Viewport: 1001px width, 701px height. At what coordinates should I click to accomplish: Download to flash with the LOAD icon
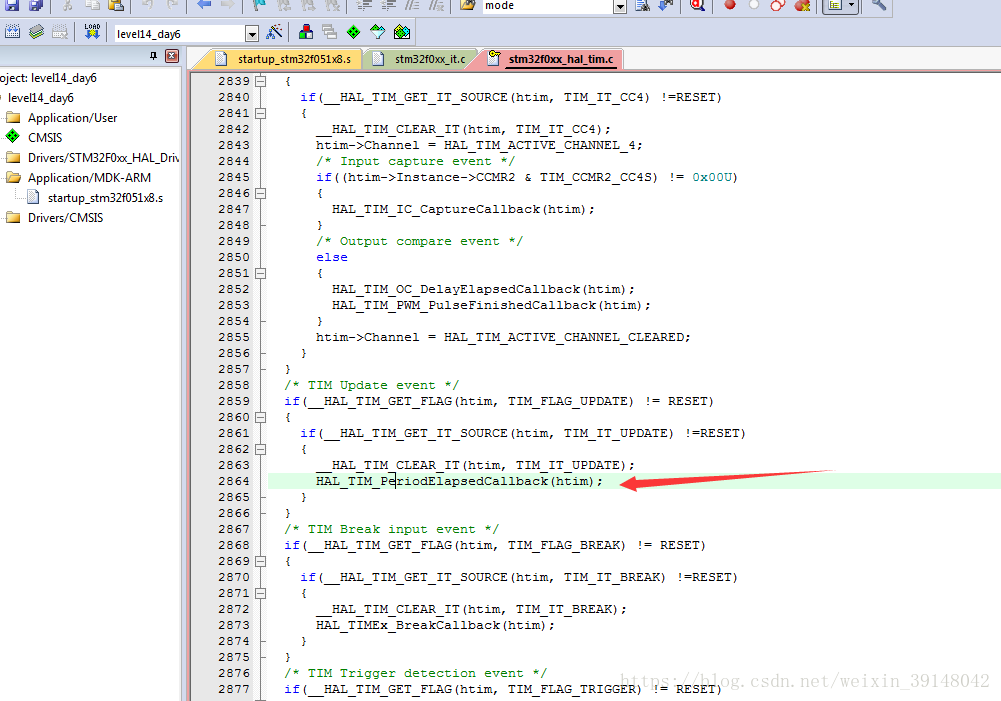[92, 32]
